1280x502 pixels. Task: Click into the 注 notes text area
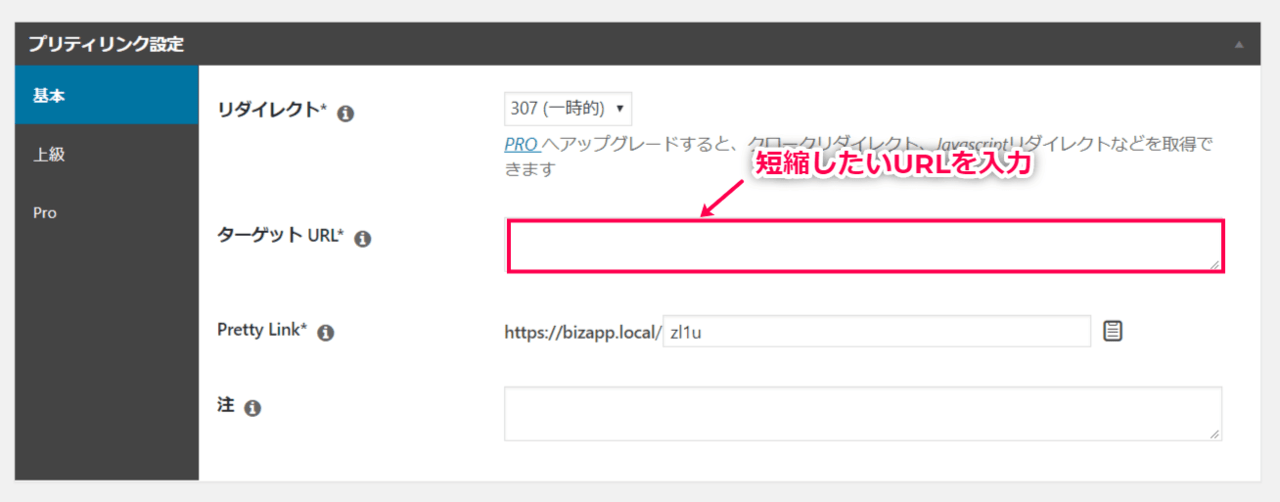pos(863,413)
